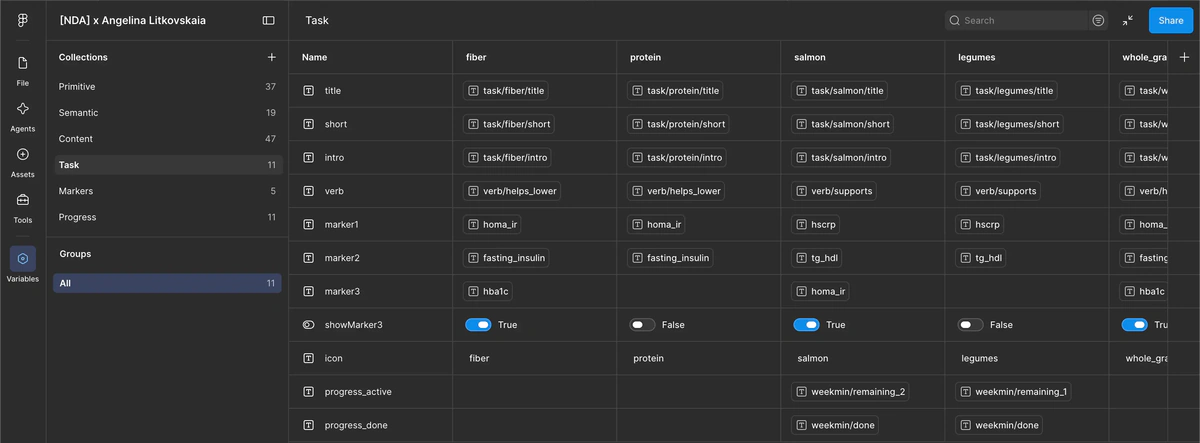Click tg_hdl chip in salmon column
1200x443 pixels.
(x=817, y=258)
